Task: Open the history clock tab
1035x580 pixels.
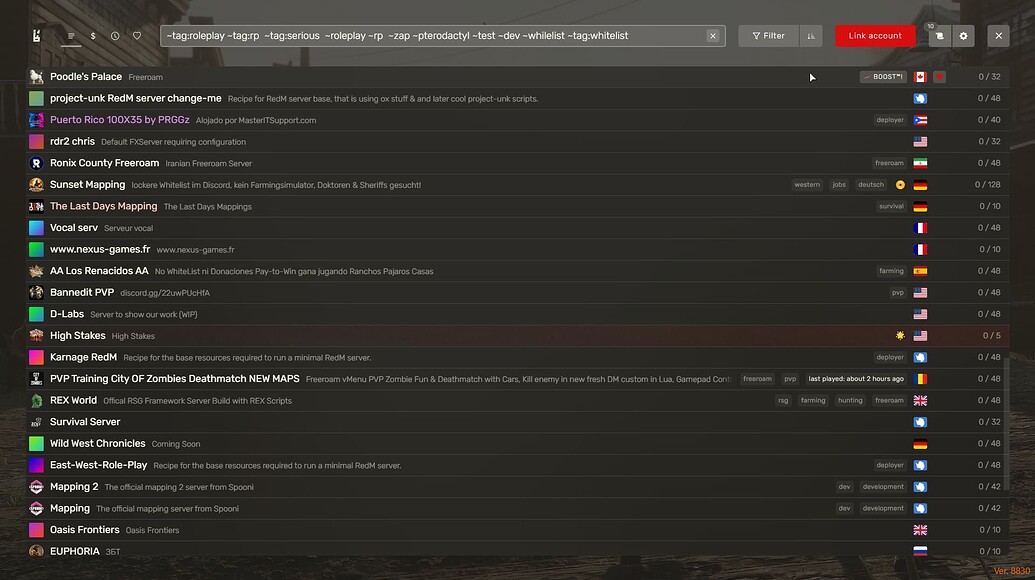Action: coord(115,36)
